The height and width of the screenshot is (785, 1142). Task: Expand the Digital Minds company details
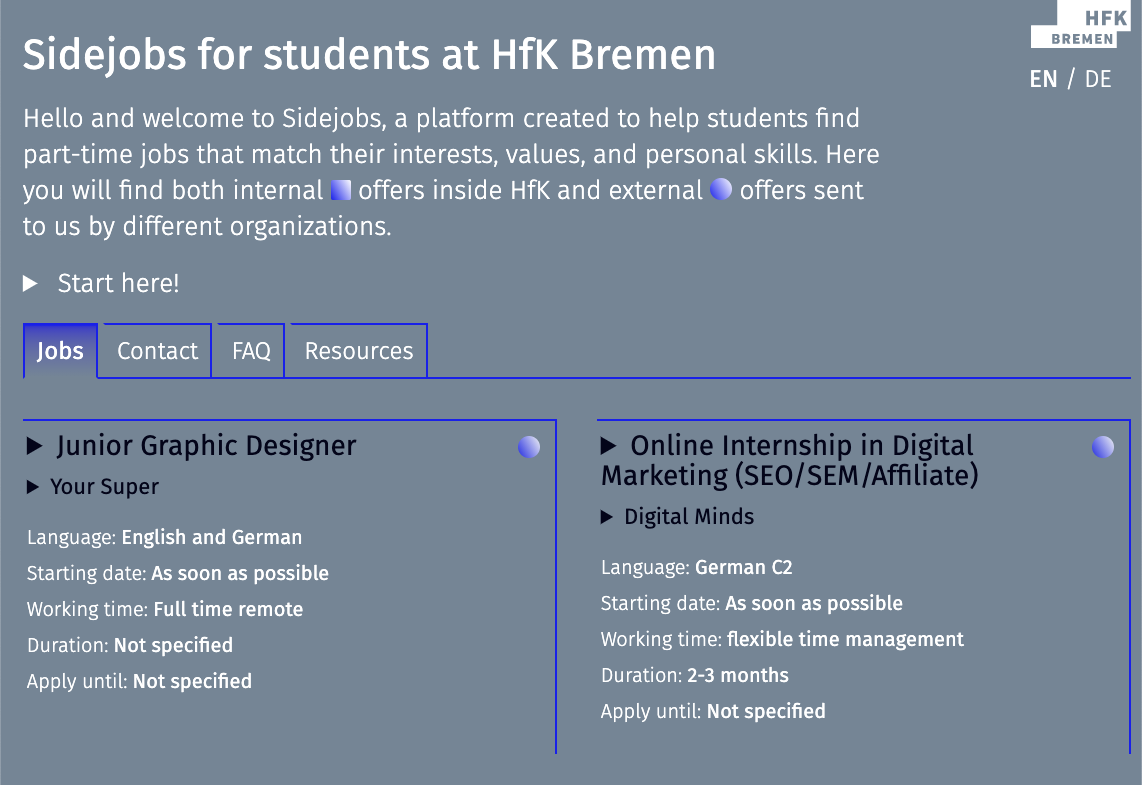click(x=607, y=517)
